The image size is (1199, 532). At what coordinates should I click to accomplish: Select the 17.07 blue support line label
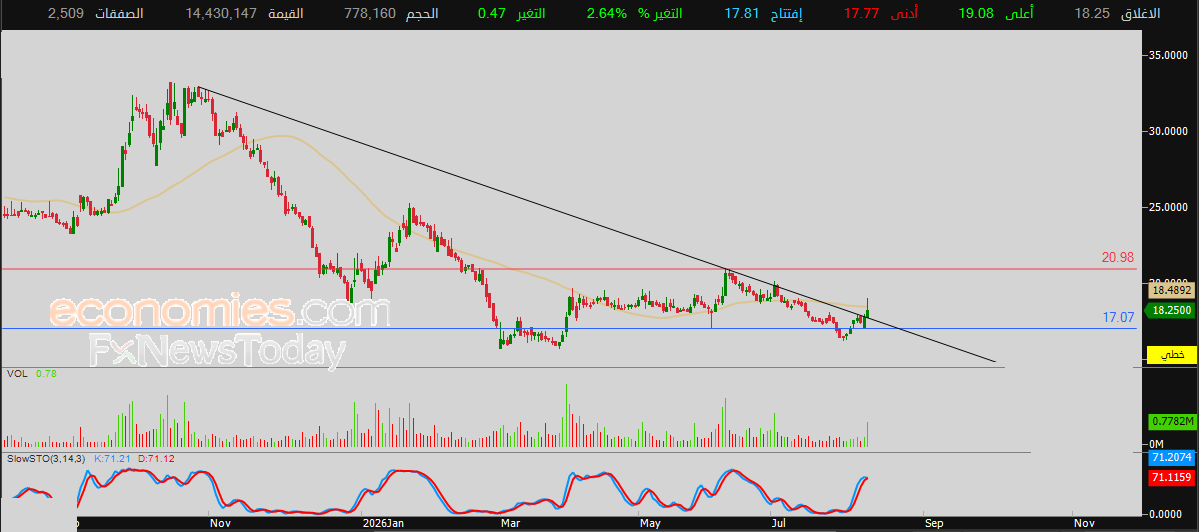coord(1117,316)
